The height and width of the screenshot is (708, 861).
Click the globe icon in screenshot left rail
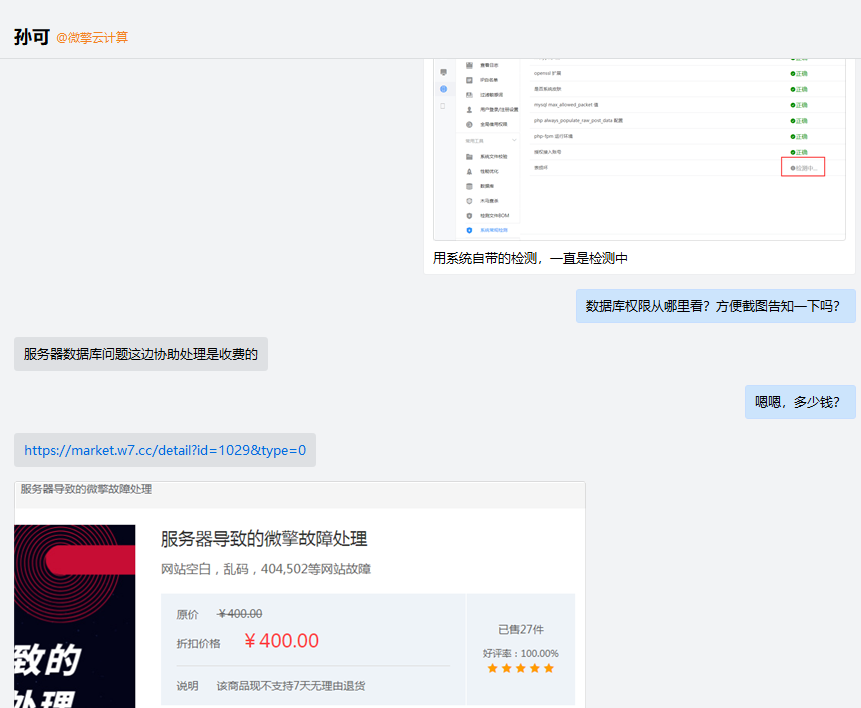(x=444, y=88)
